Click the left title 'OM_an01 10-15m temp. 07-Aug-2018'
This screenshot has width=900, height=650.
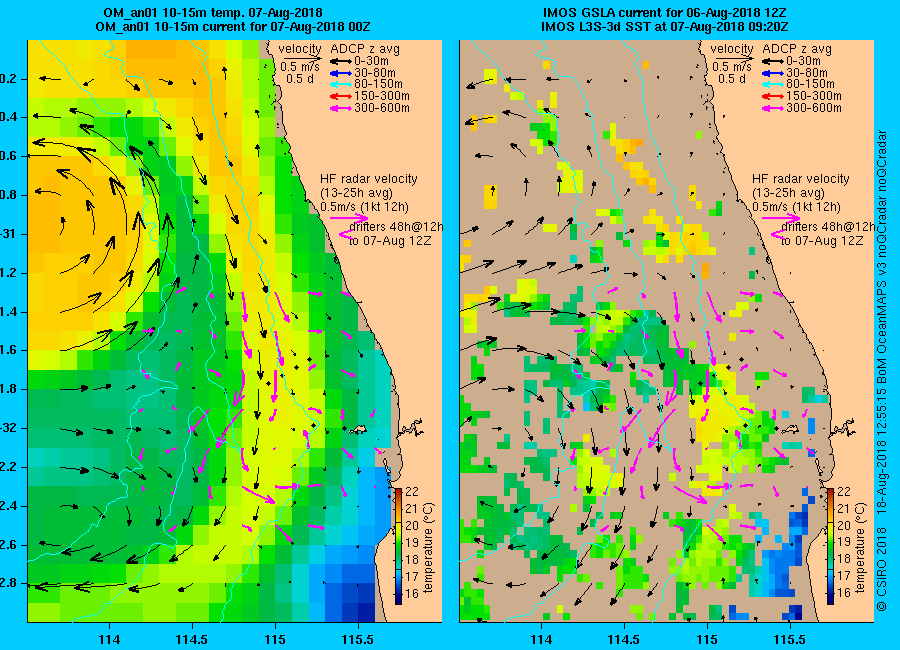(x=213, y=13)
